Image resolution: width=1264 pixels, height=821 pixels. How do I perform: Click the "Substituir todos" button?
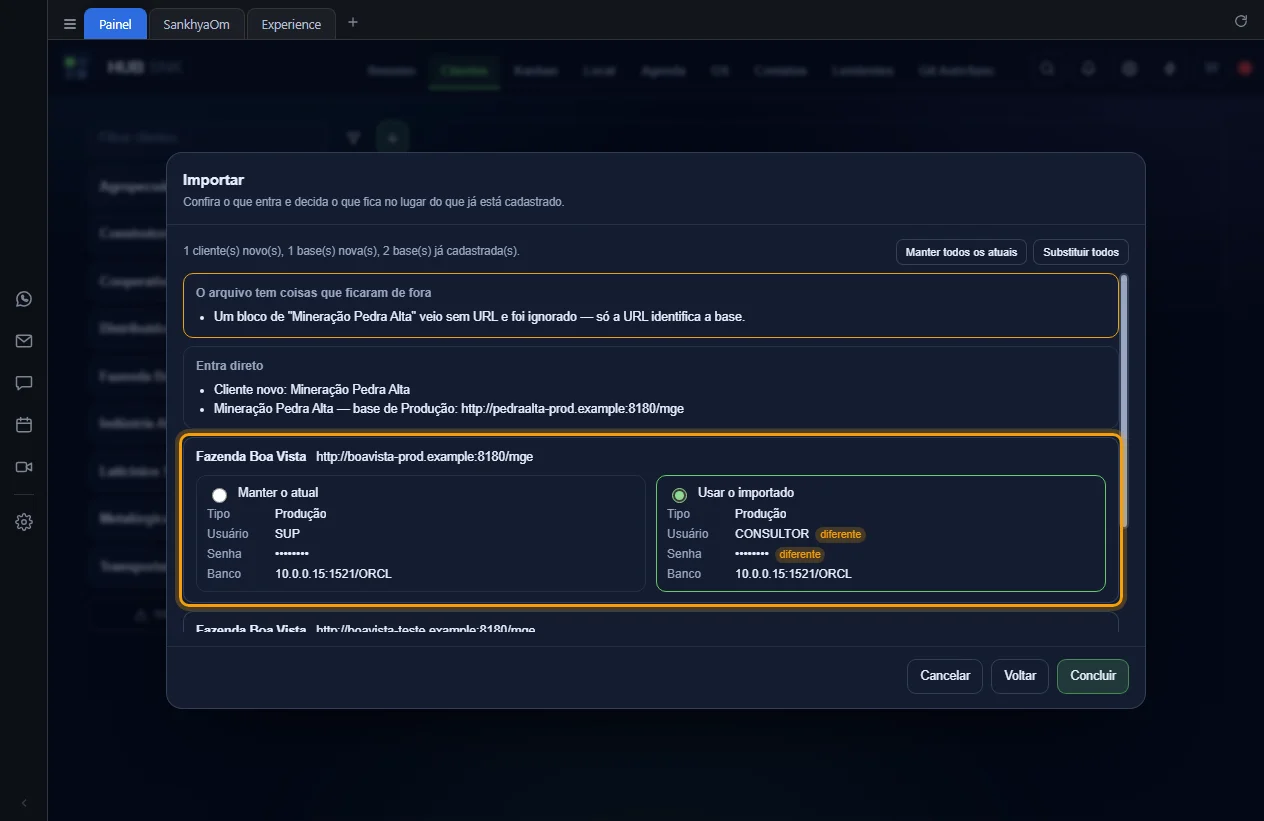(x=1081, y=252)
